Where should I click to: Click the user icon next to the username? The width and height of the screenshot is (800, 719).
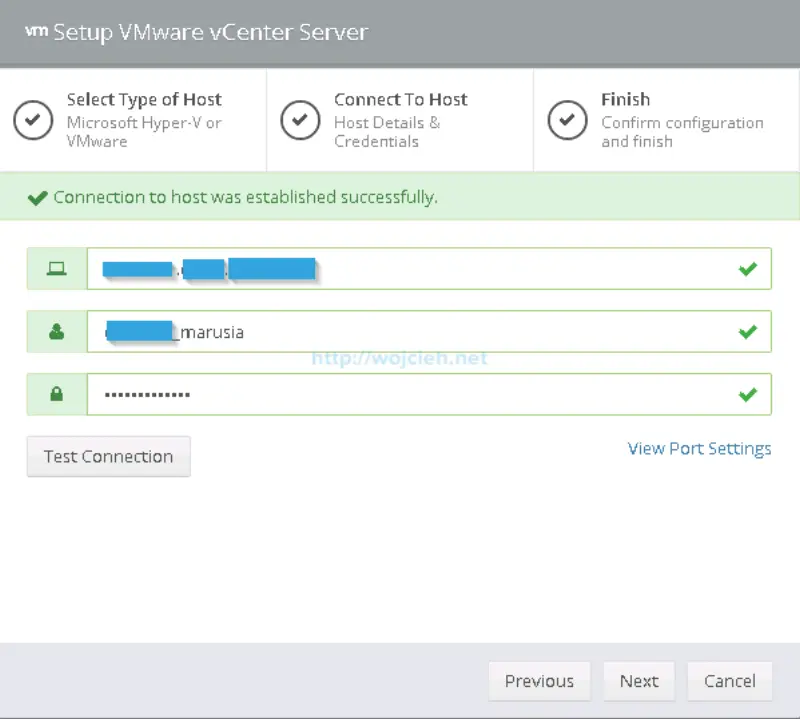56,331
